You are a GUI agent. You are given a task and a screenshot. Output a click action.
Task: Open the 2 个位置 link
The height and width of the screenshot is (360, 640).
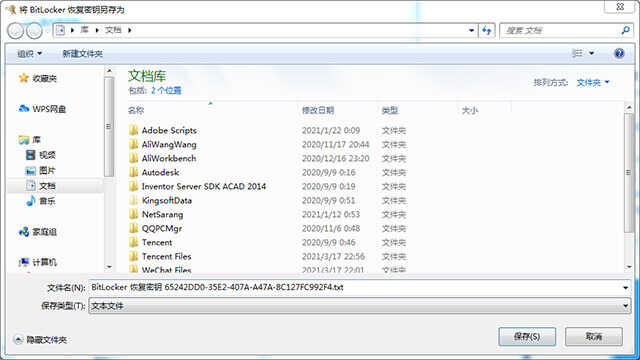point(166,91)
